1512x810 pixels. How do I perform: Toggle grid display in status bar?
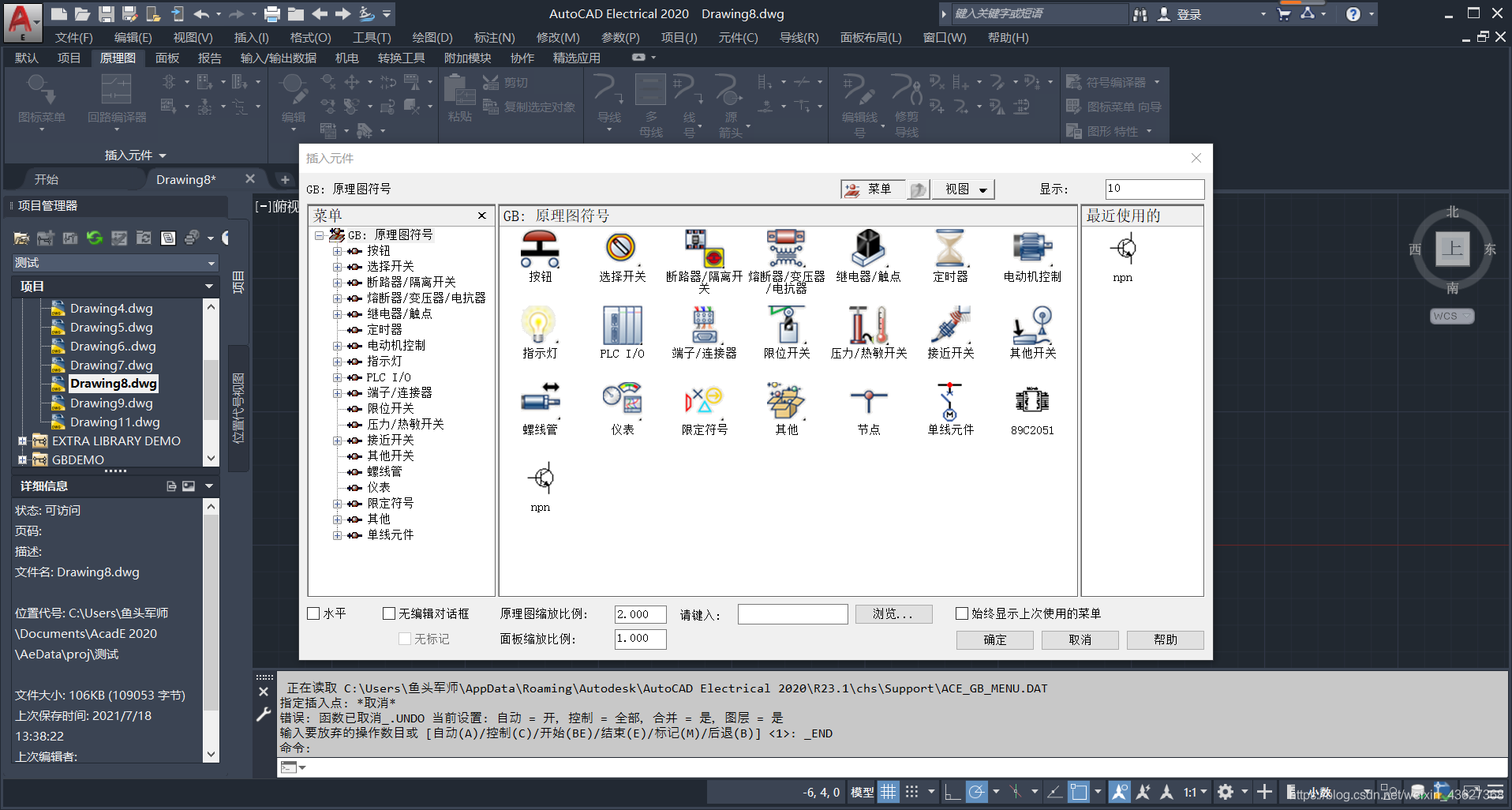click(x=889, y=792)
